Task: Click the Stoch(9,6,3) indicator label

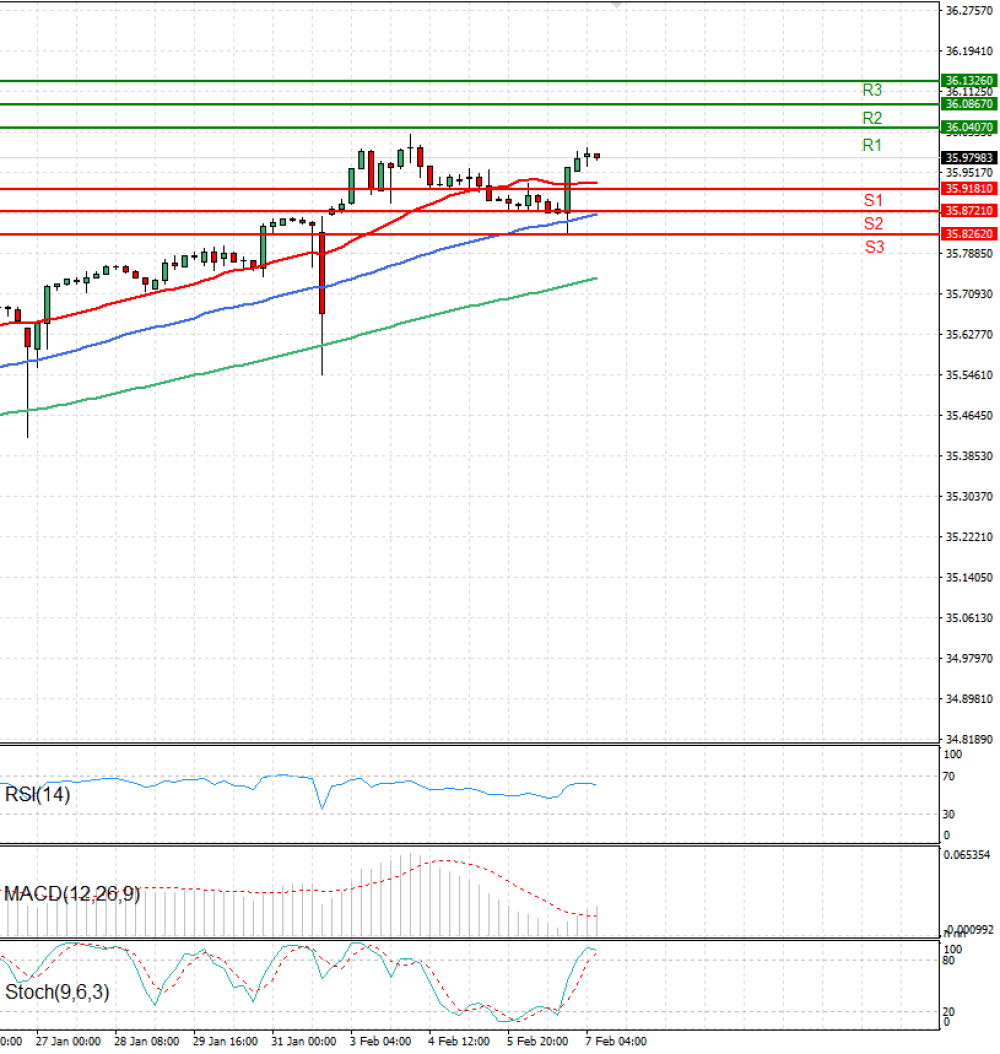Action: coord(57,992)
